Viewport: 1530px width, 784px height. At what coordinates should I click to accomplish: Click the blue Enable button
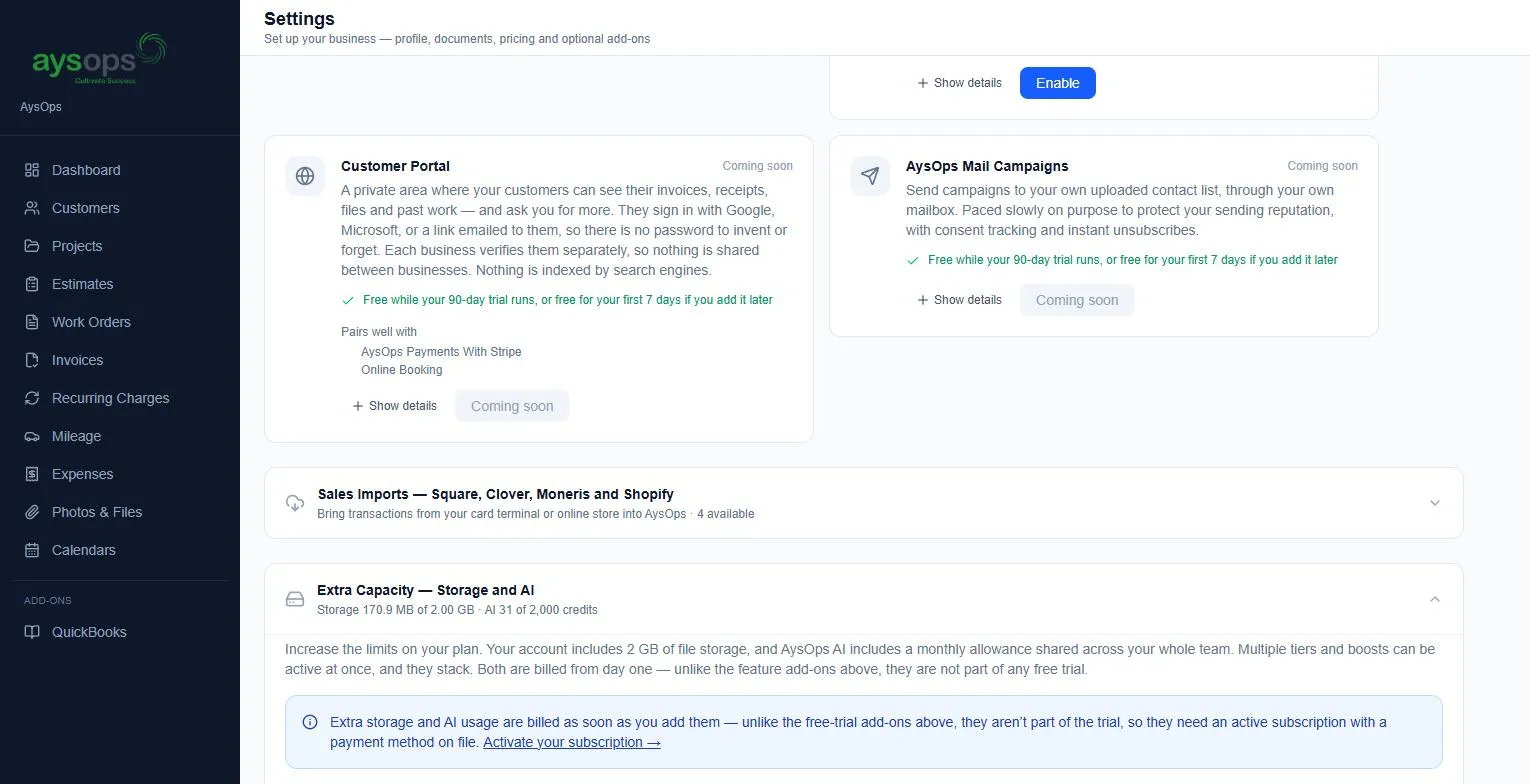click(1058, 83)
